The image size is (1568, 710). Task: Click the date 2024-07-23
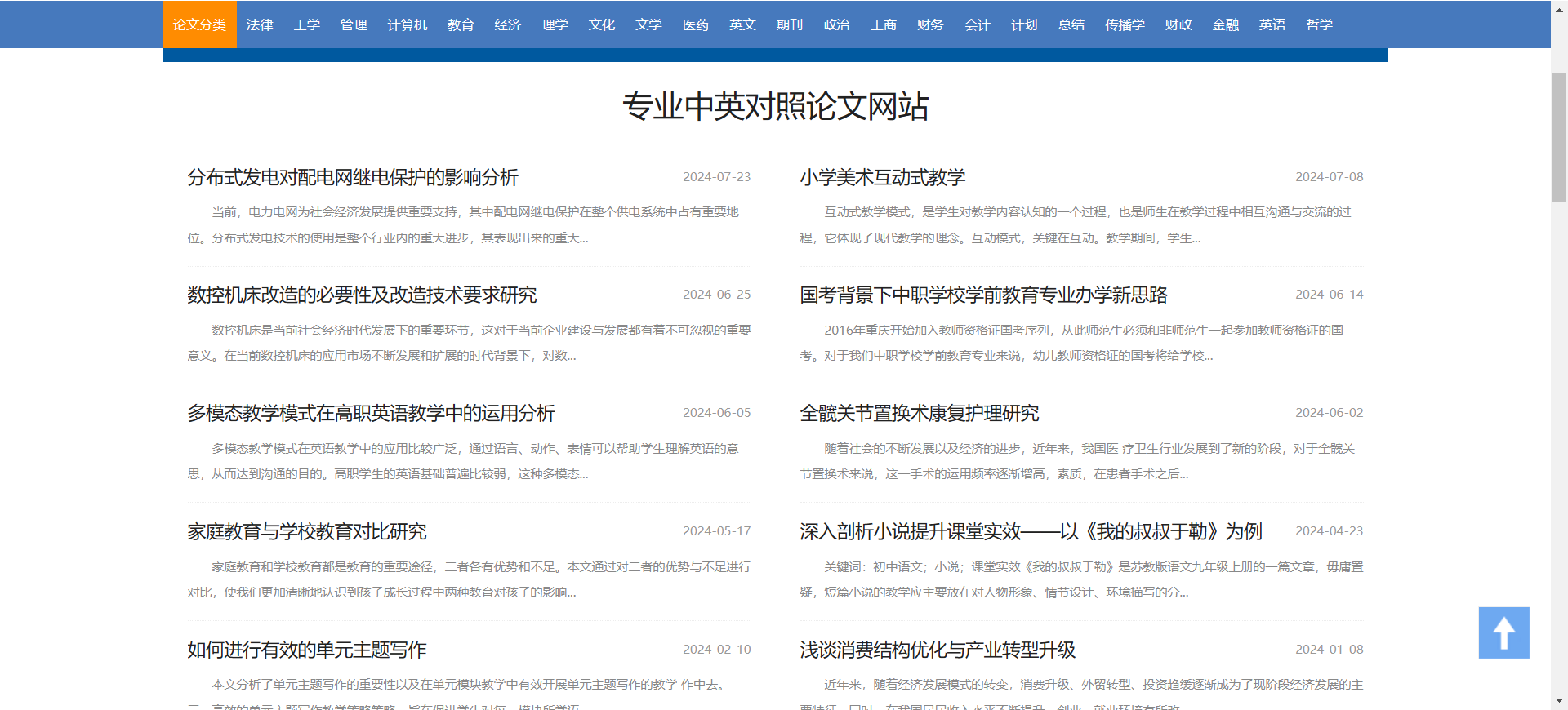[717, 176]
